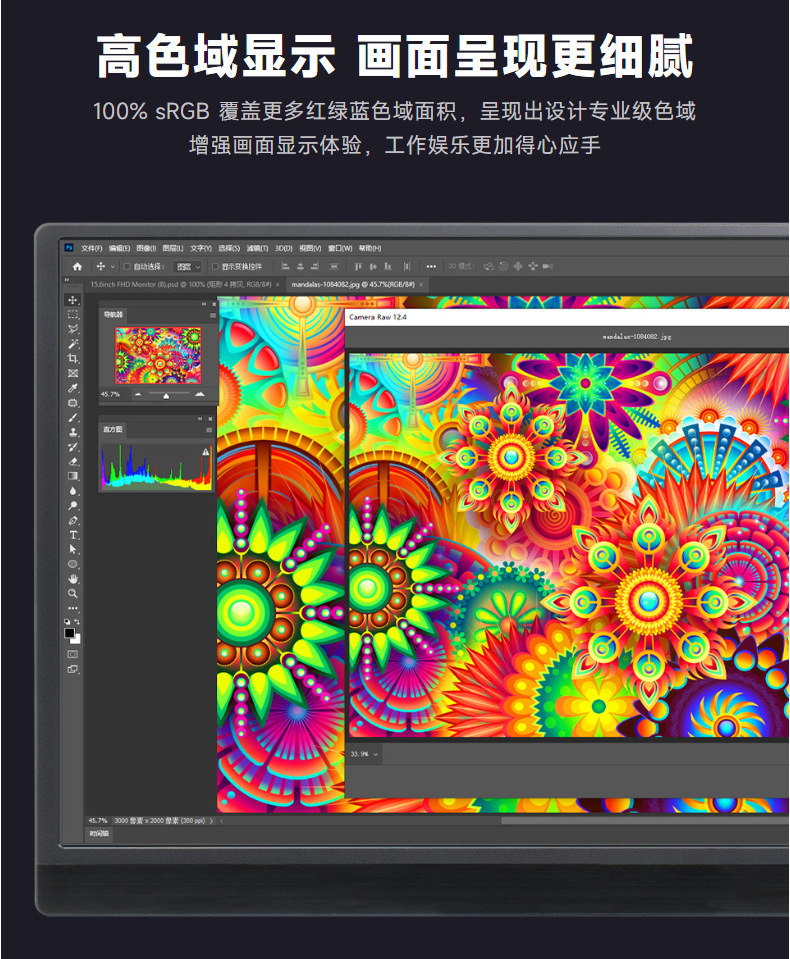The height and width of the screenshot is (959, 790).
Task: Reset default foreground and background colors
Action: pyautogui.click(x=67, y=621)
